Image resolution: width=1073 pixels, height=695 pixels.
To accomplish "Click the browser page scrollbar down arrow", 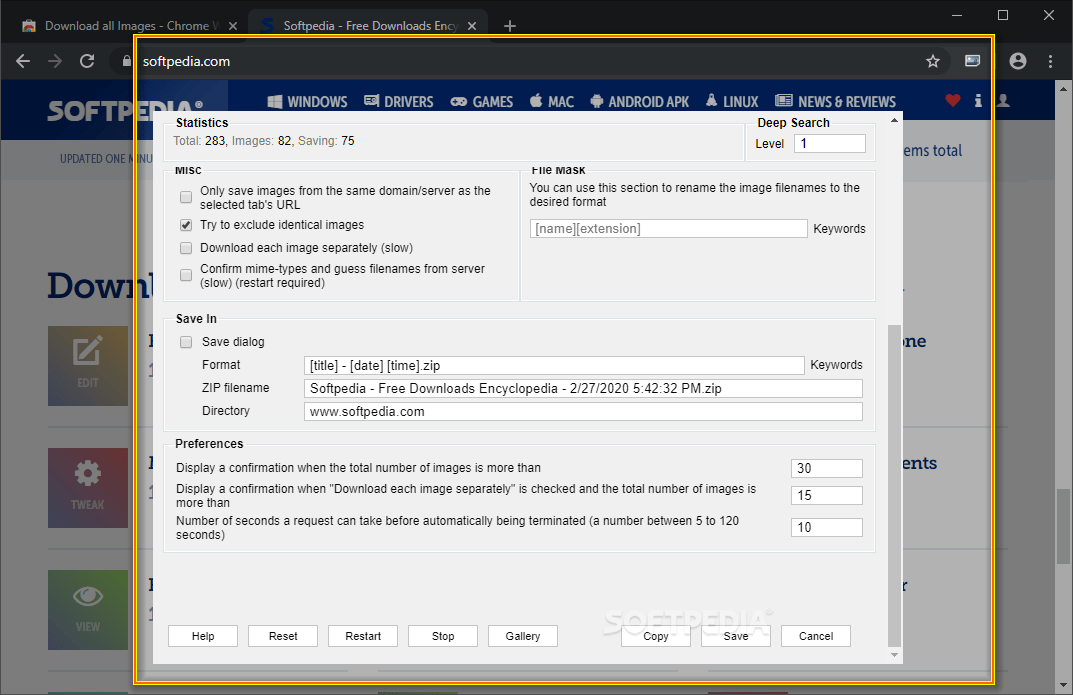I will (x=1063, y=685).
